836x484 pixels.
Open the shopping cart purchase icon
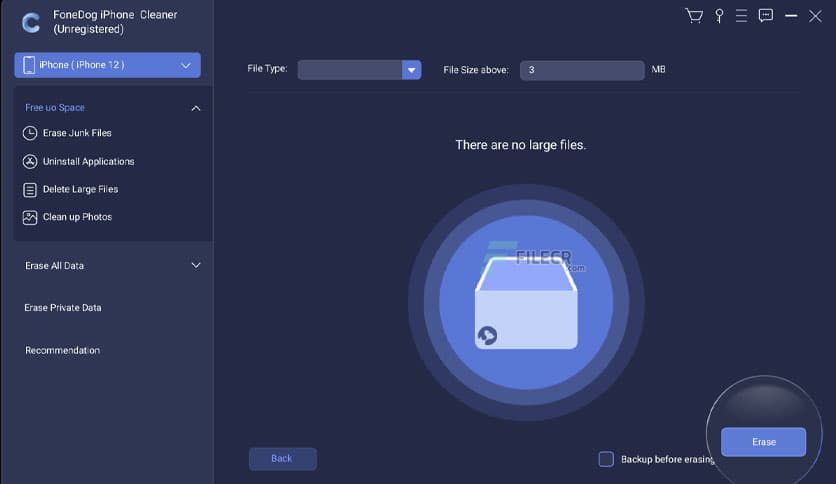click(693, 16)
